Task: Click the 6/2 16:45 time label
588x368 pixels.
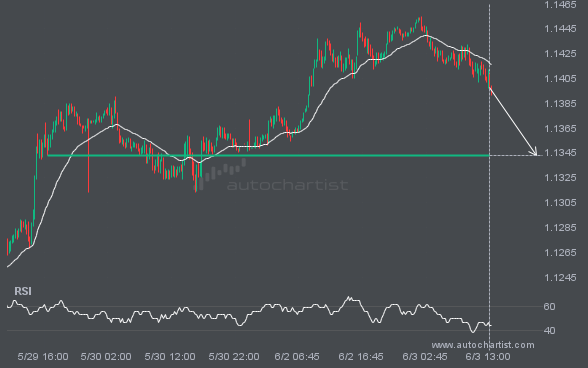Action: click(361, 356)
